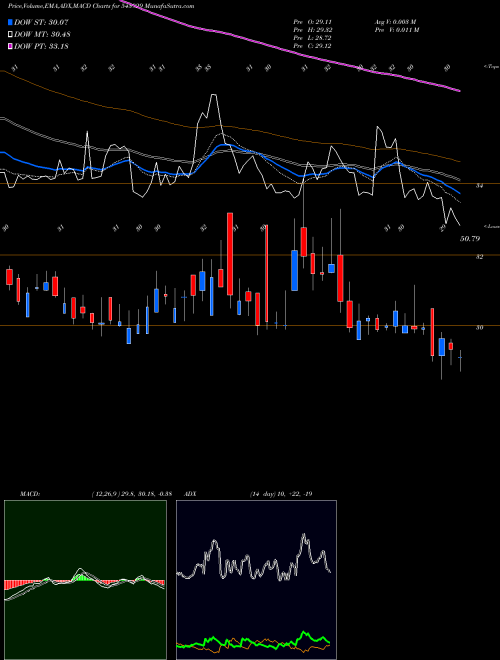Click the 'Pre O: 29.11' open value

click(313, 22)
